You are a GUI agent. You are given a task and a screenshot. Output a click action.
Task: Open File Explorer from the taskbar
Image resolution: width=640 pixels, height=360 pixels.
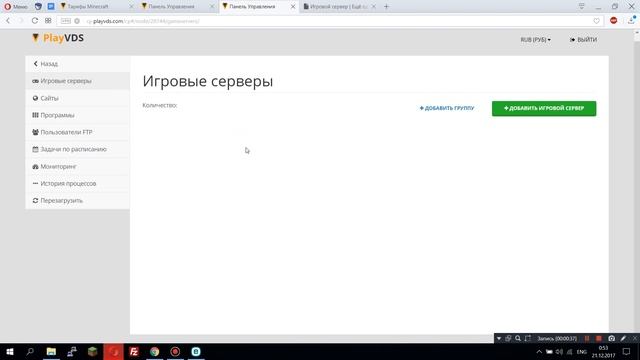[x=51, y=351]
